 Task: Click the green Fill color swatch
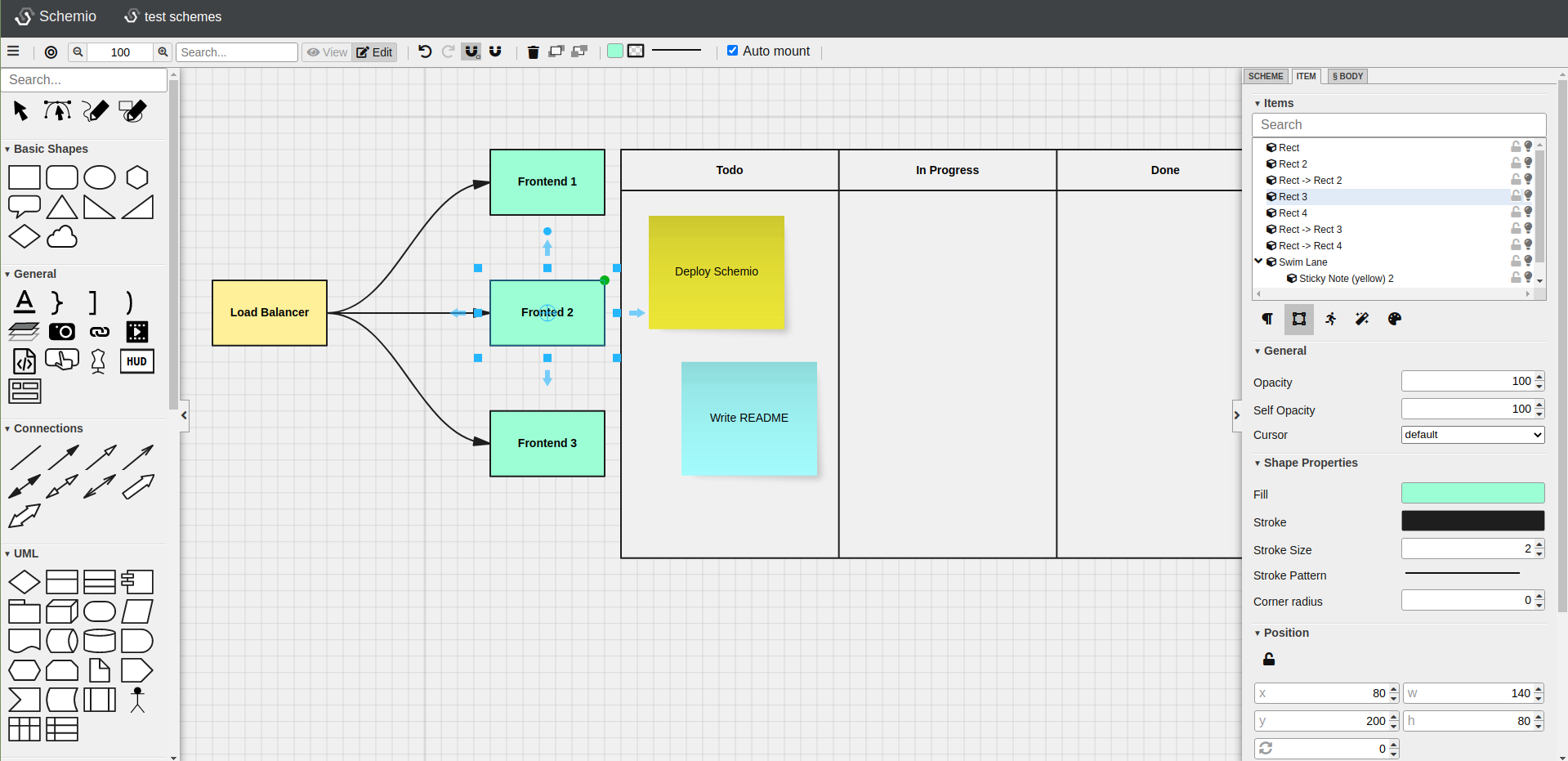[x=1472, y=493]
